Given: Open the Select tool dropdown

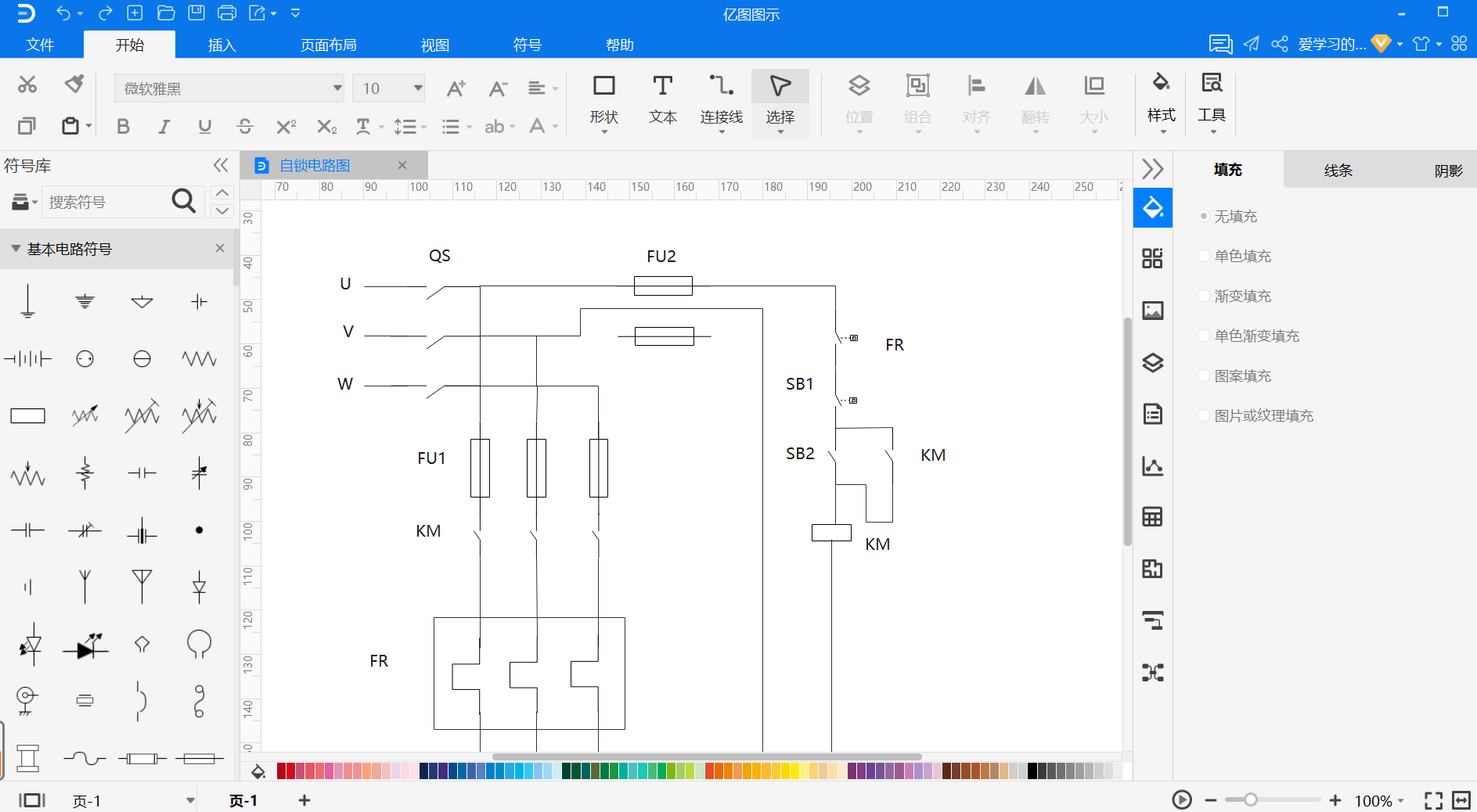Looking at the screenshot, I should click(780, 131).
